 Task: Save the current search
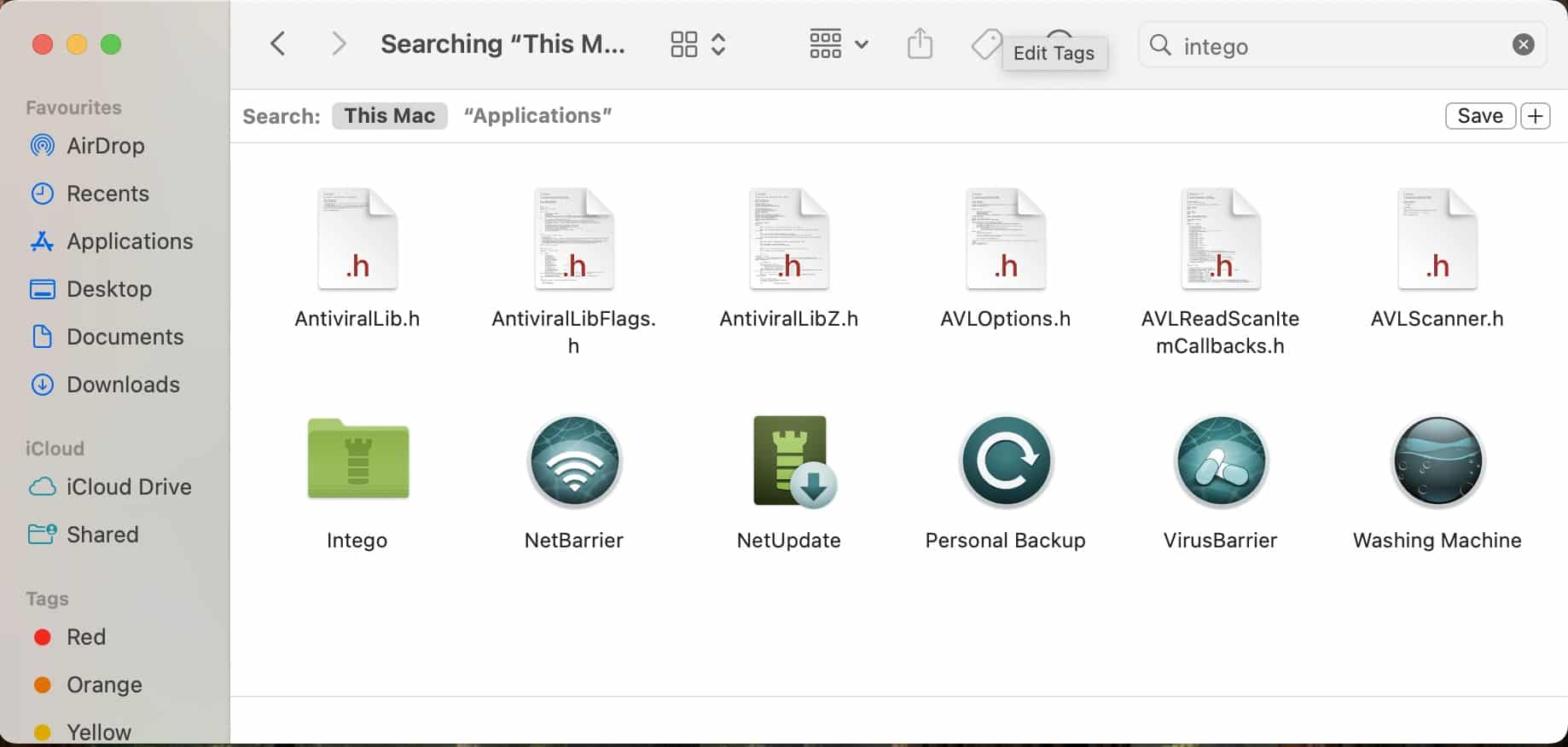click(x=1480, y=116)
